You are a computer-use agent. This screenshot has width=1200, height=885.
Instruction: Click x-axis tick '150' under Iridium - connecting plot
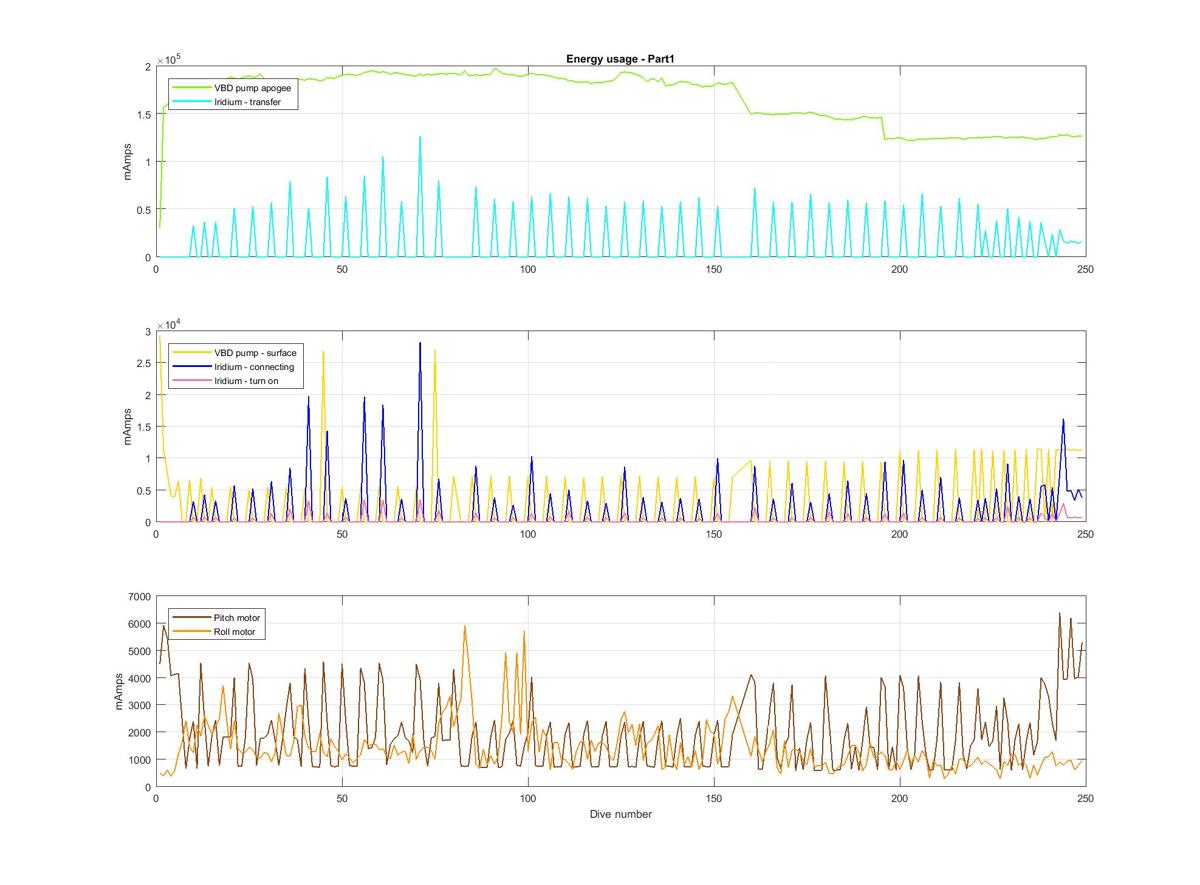714,534
